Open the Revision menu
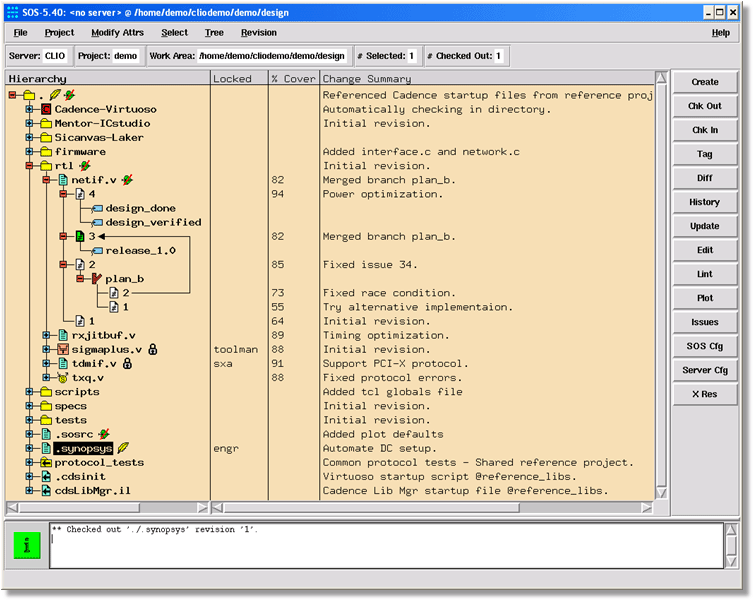The width and height of the screenshot is (756, 603). [x=259, y=33]
